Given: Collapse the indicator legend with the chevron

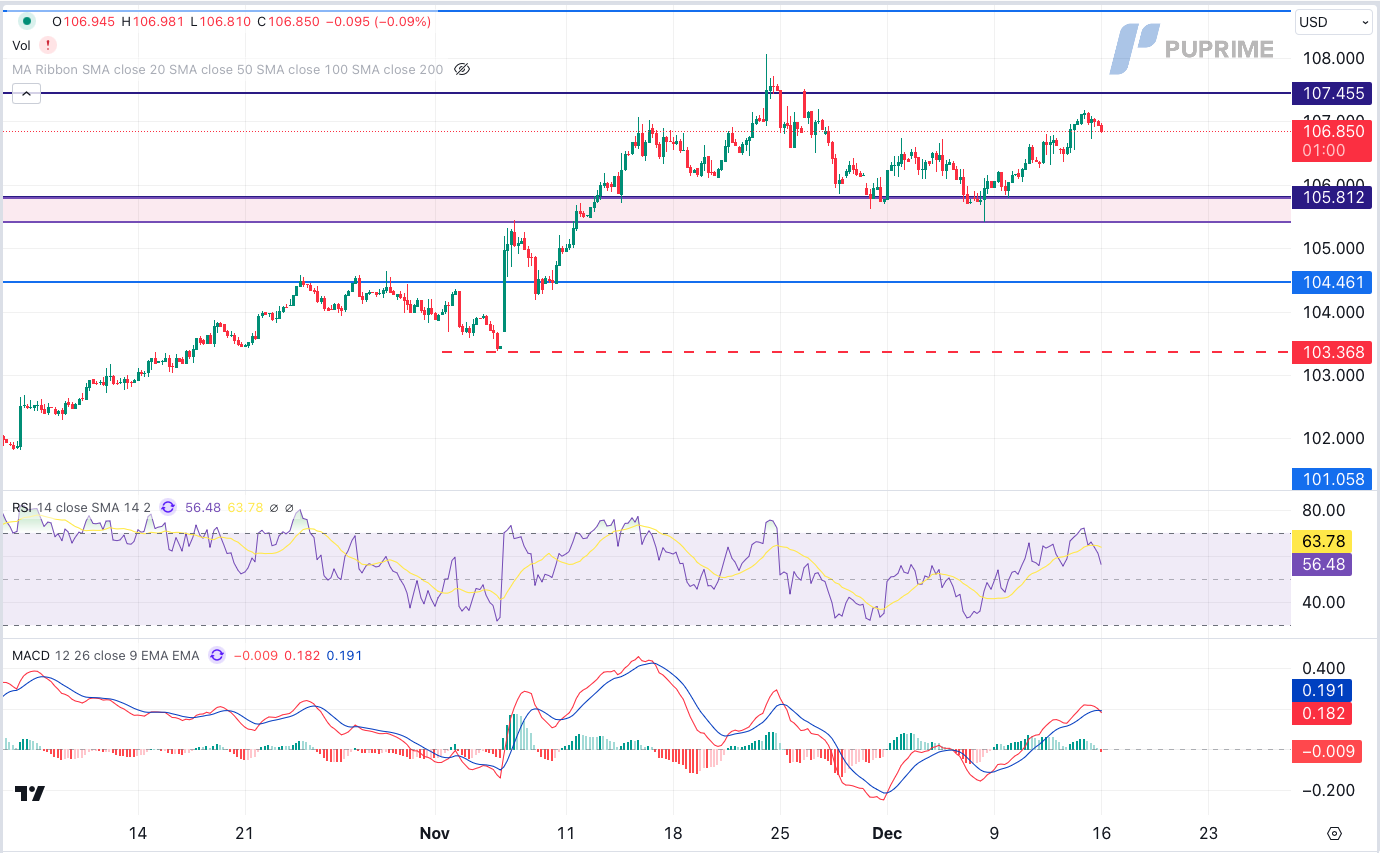Looking at the screenshot, I should pyautogui.click(x=26, y=95).
